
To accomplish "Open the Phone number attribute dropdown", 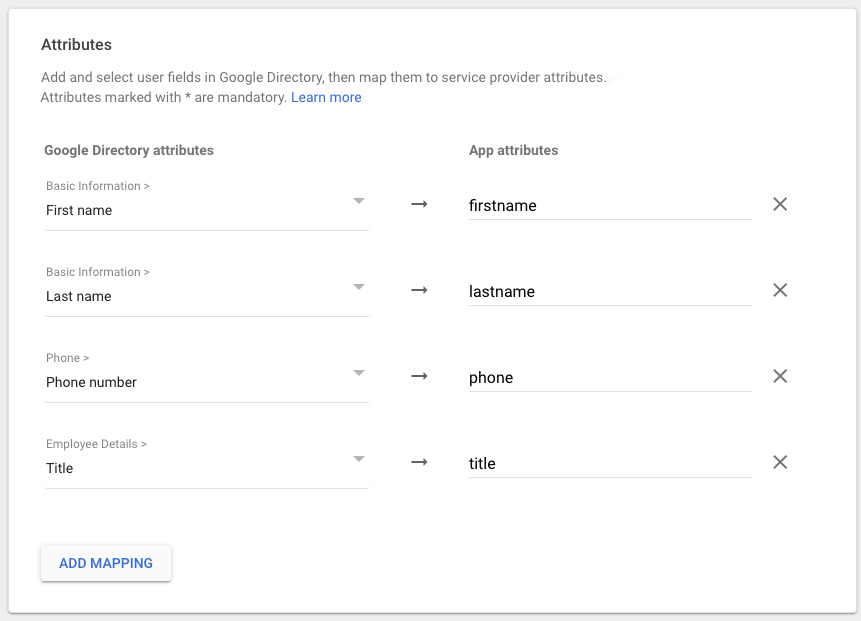I will 206,375.
